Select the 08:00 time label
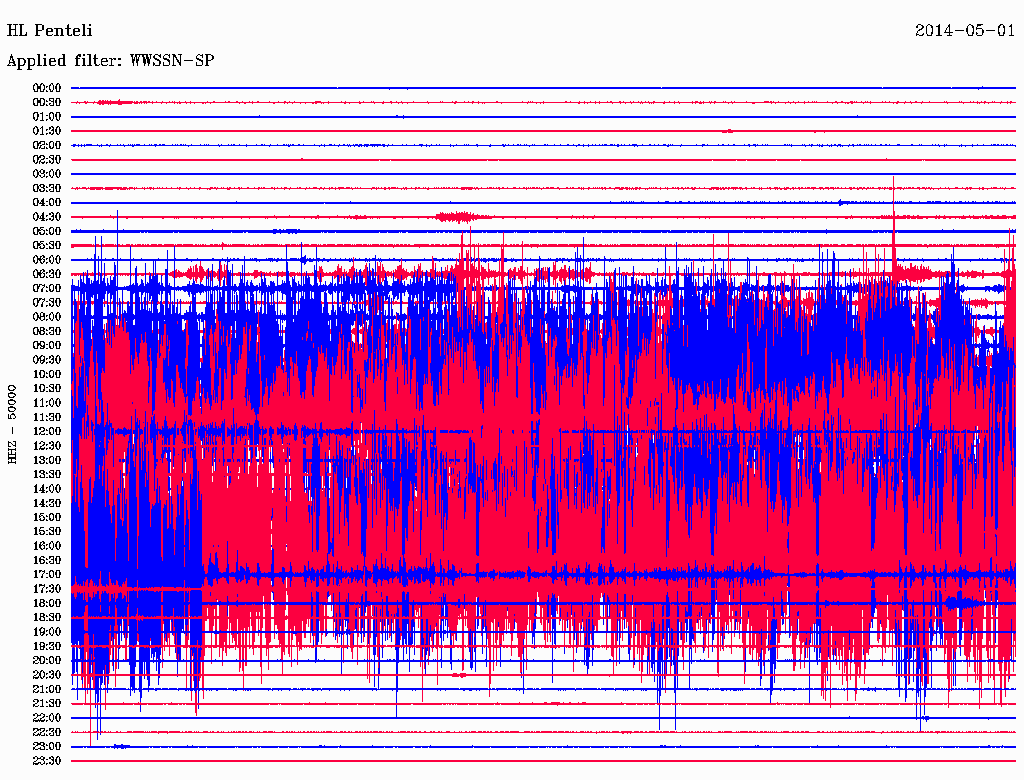The image size is (1024, 780). click(47, 317)
